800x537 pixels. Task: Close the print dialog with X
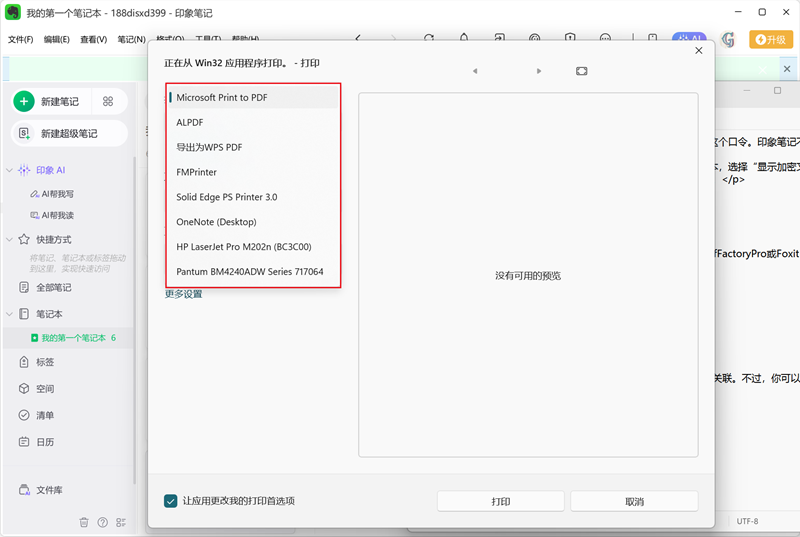pyautogui.click(x=698, y=50)
